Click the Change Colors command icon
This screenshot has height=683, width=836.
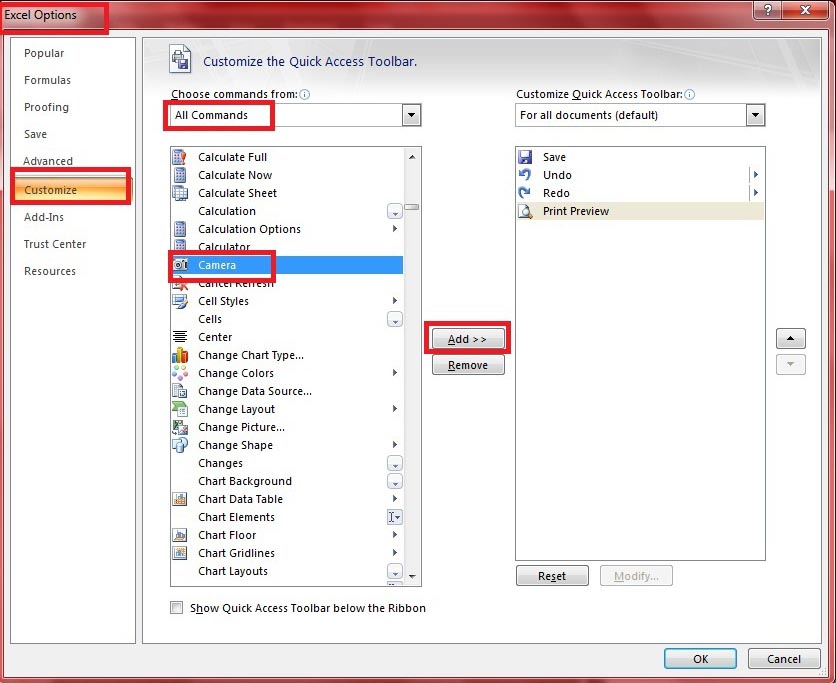click(x=180, y=373)
